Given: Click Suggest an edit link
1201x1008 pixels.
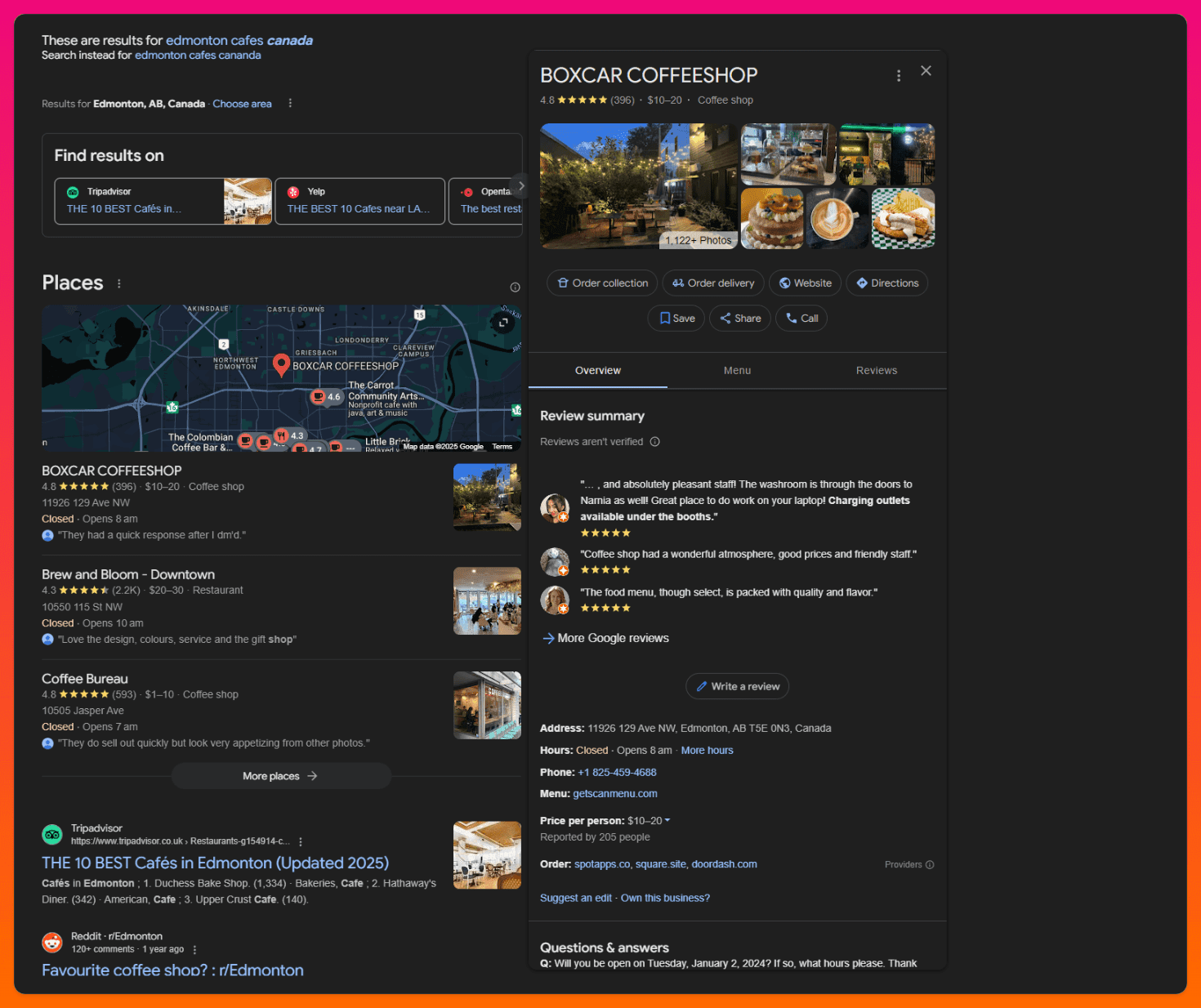Looking at the screenshot, I should point(576,899).
